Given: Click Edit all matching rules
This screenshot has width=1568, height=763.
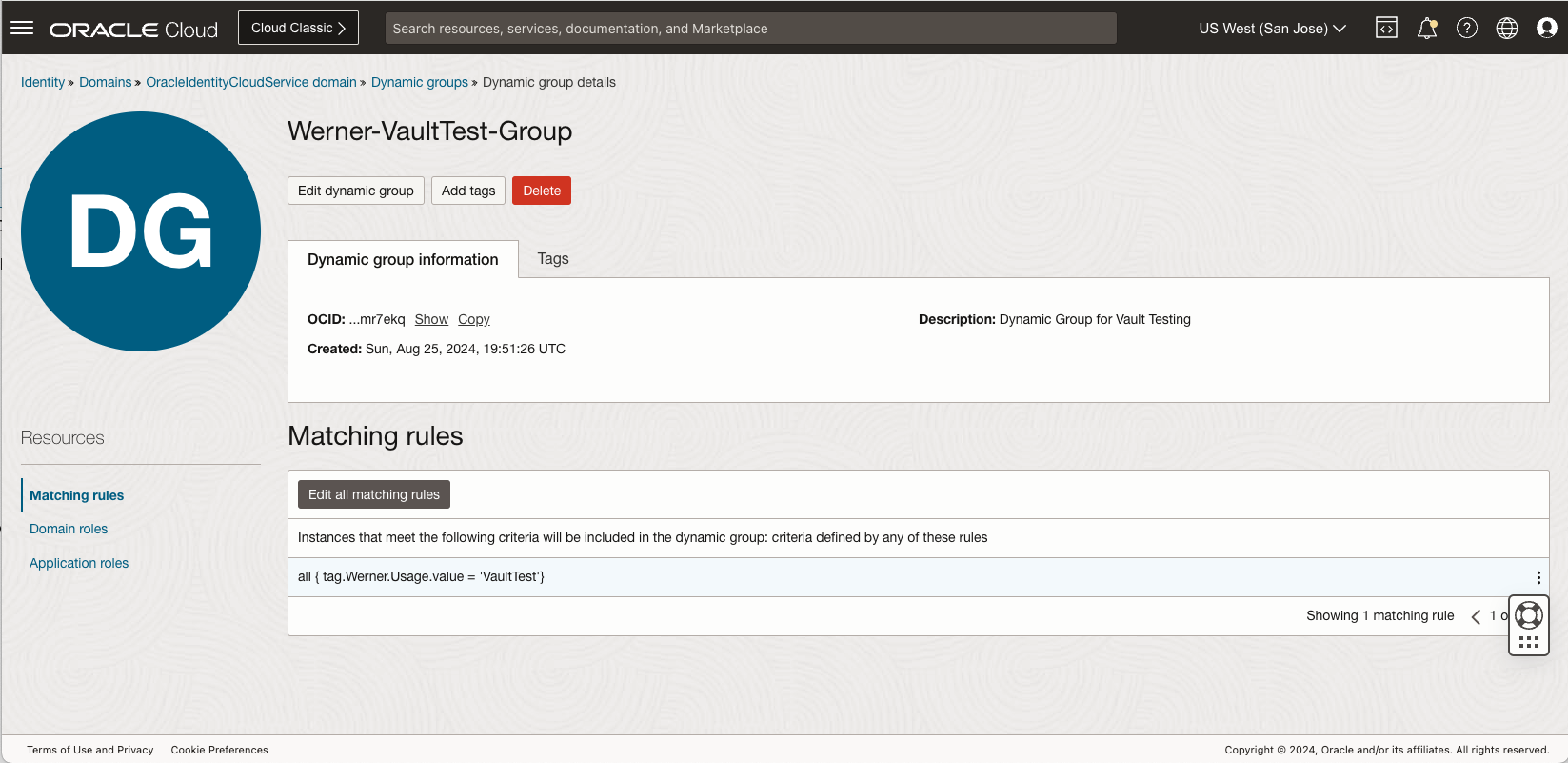Looking at the screenshot, I should point(373,494).
